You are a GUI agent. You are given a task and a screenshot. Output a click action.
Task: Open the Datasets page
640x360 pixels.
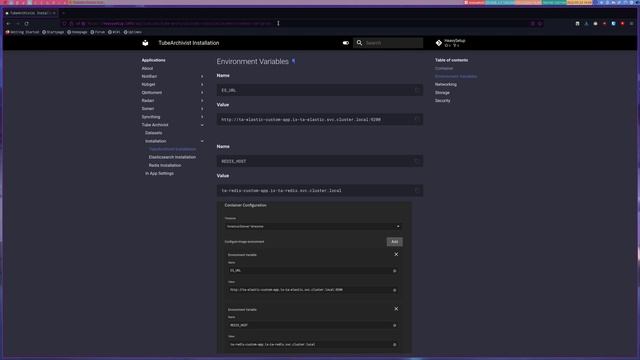(x=153, y=133)
